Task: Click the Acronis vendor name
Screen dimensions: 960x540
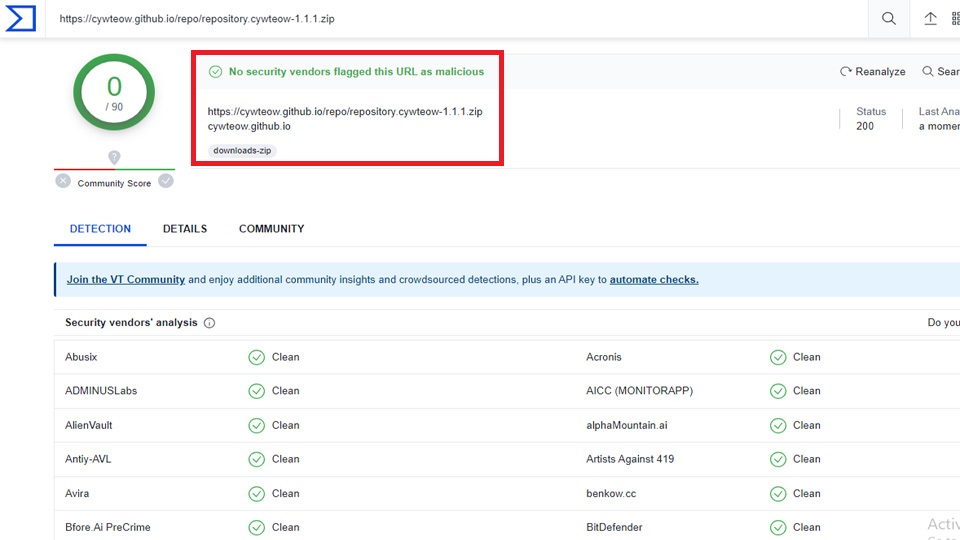Action: pos(604,357)
